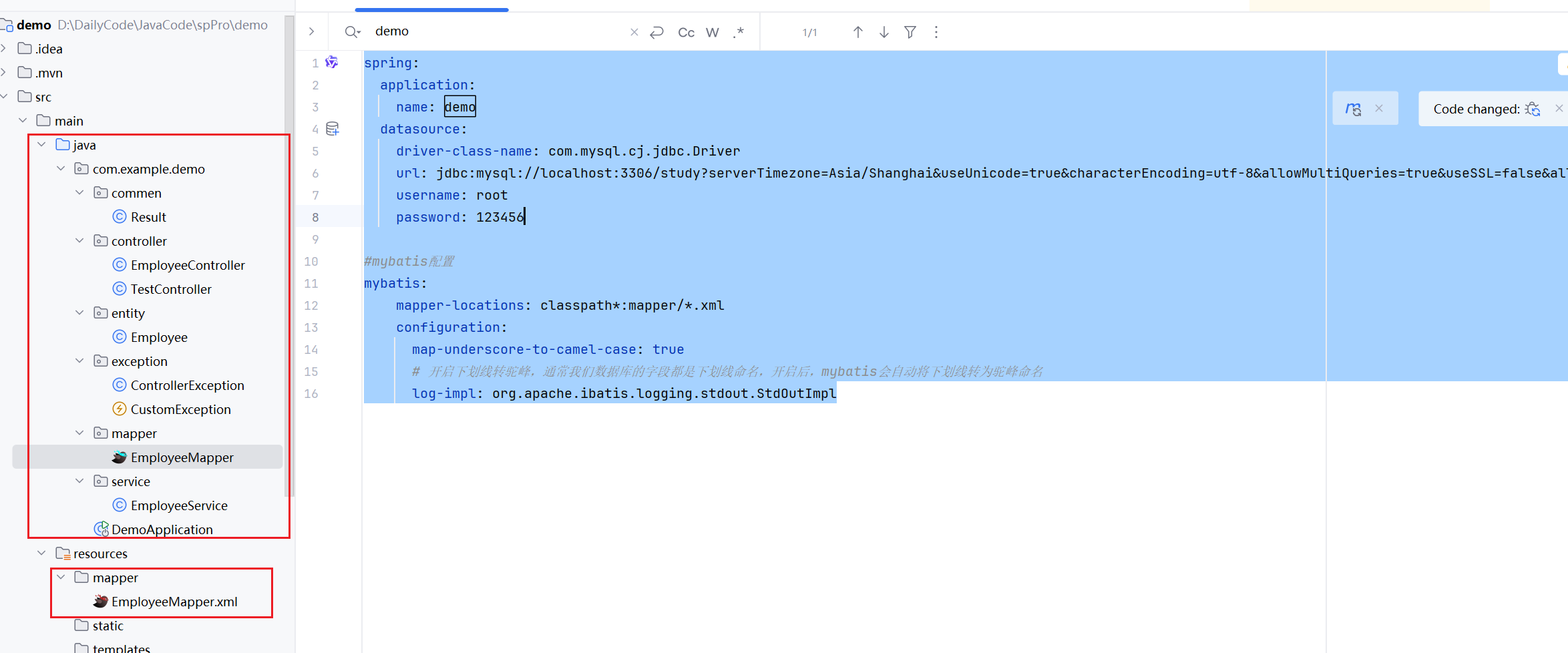
Task: Open ControllerException class
Action: (x=188, y=385)
